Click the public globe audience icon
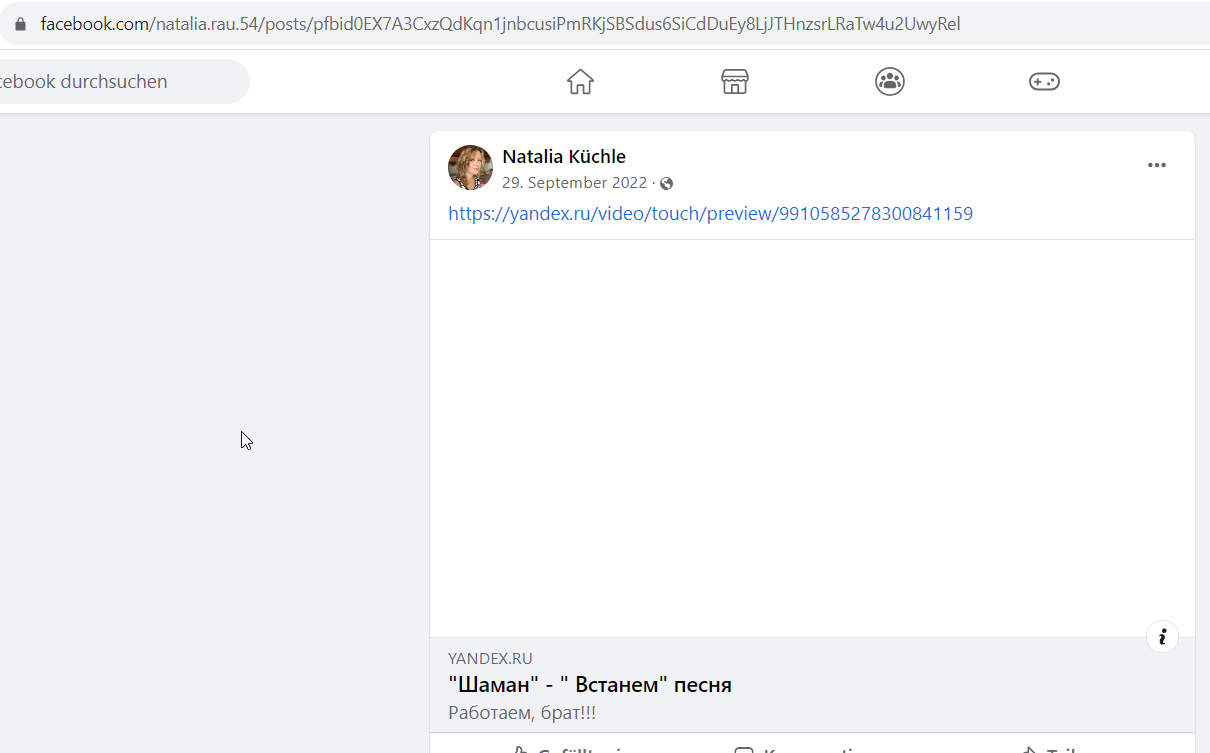Screen dimensions: 1210x753 click(667, 184)
